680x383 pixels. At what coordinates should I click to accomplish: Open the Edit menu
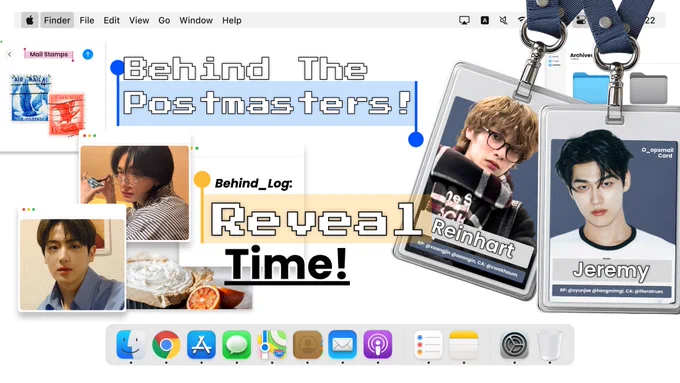[x=111, y=20]
